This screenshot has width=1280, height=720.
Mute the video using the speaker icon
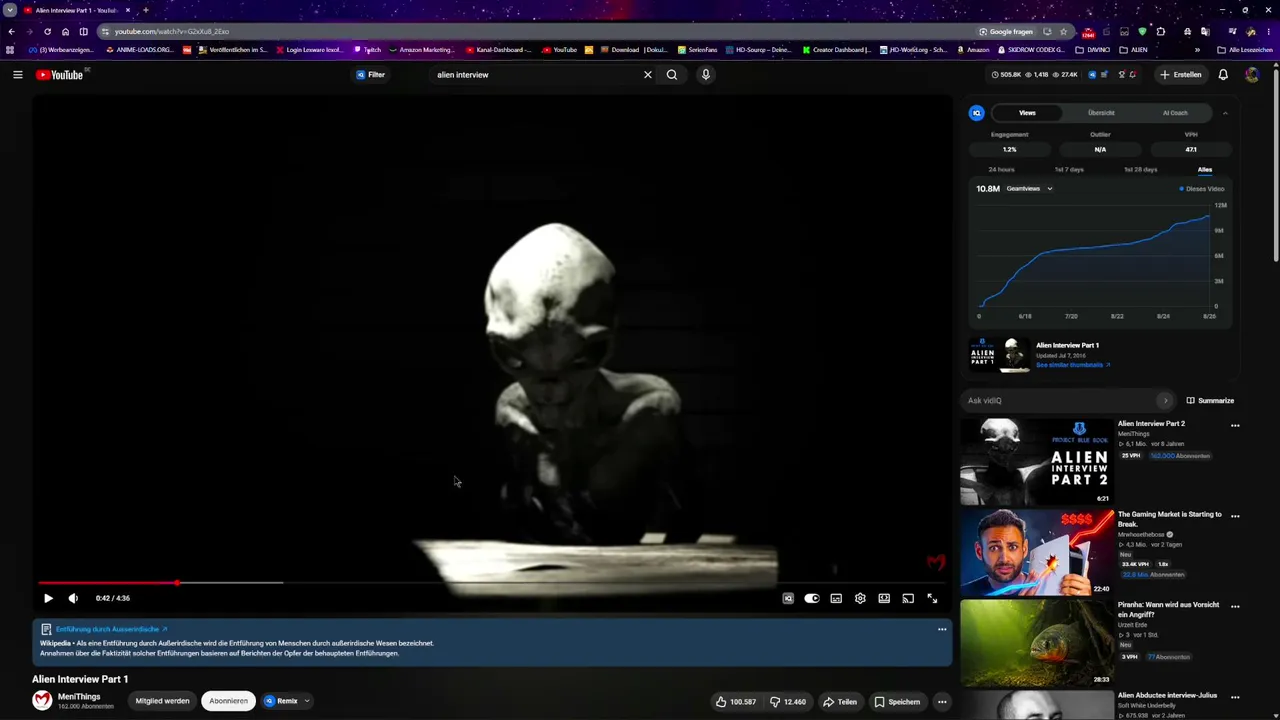coord(73,598)
